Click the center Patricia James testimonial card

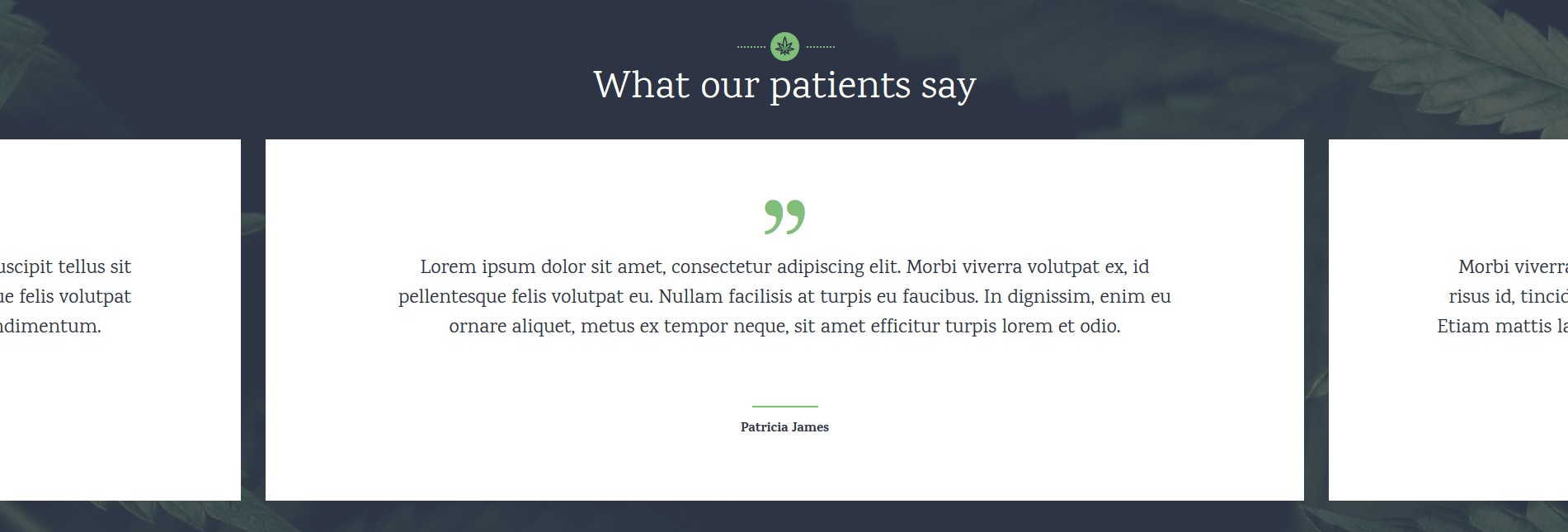point(784,320)
